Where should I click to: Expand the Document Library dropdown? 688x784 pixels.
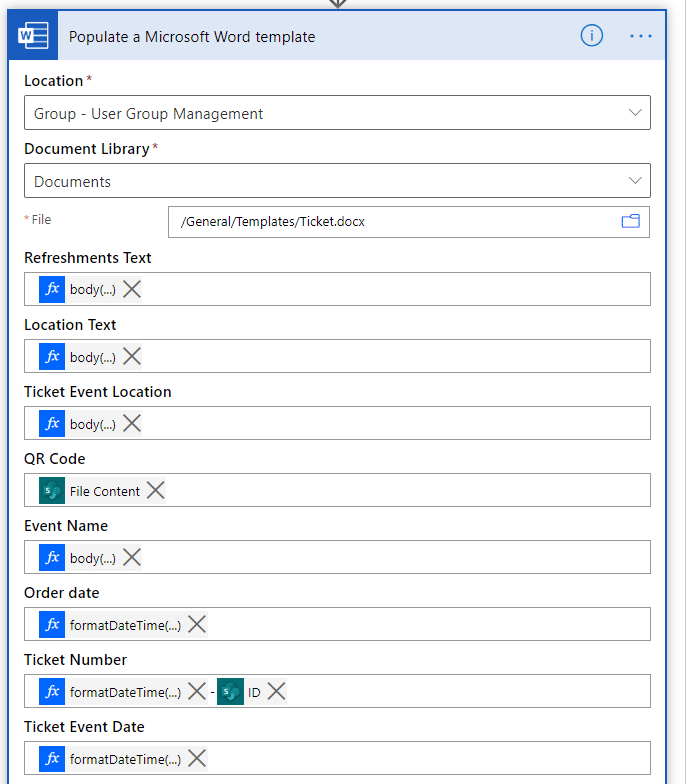(x=635, y=181)
